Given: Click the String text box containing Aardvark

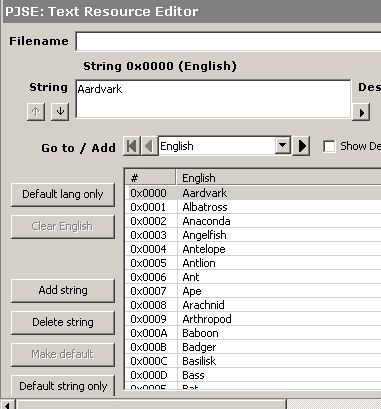Looking at the screenshot, I should tap(213, 99).
